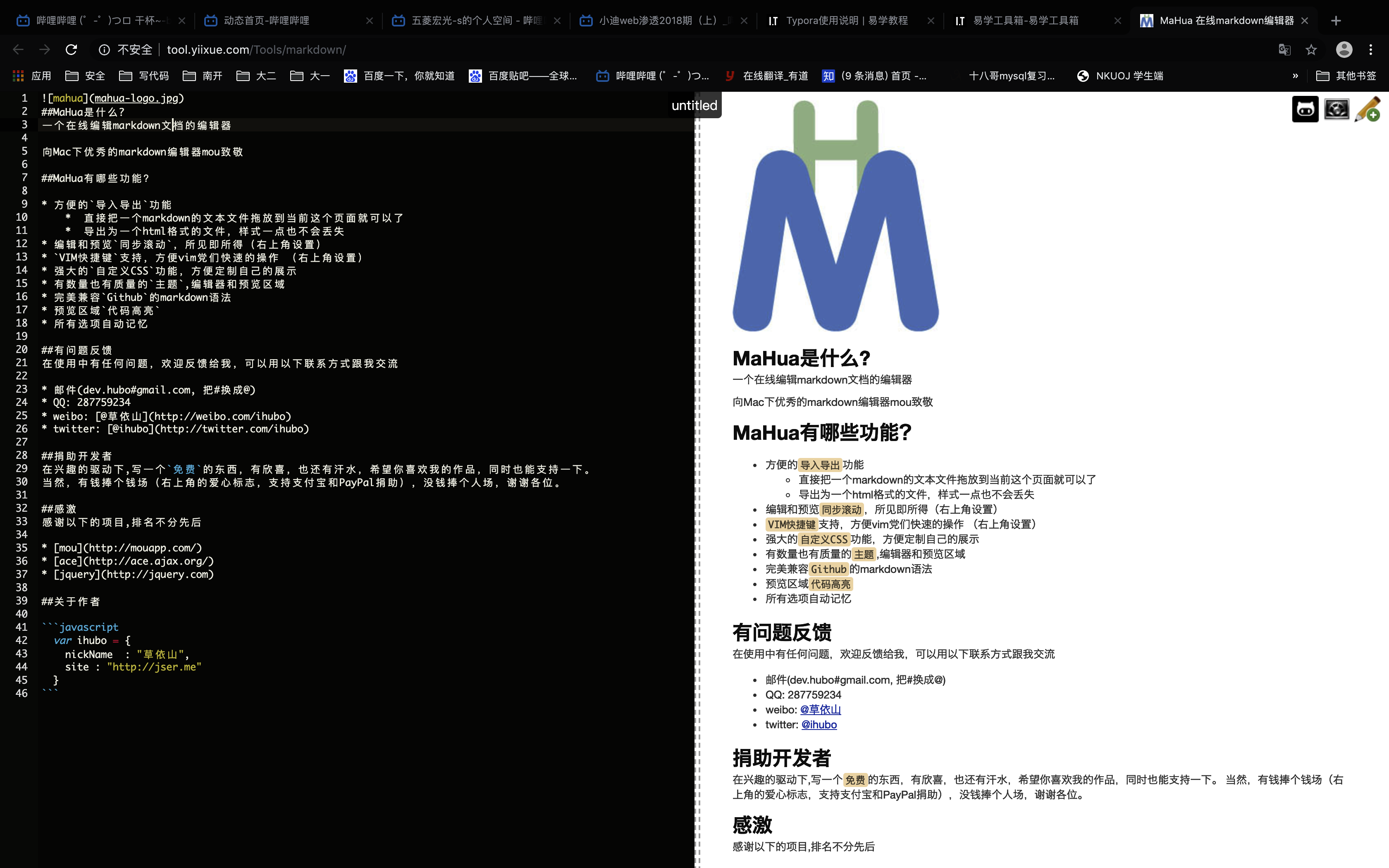Viewport: 1389px width, 868px height.
Task: Click the pencil new-document icon
Action: click(1367, 109)
